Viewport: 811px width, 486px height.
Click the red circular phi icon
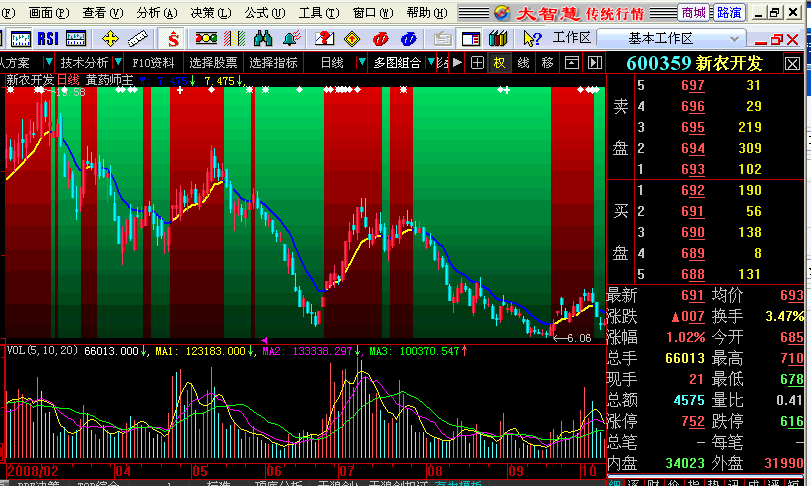381,39
